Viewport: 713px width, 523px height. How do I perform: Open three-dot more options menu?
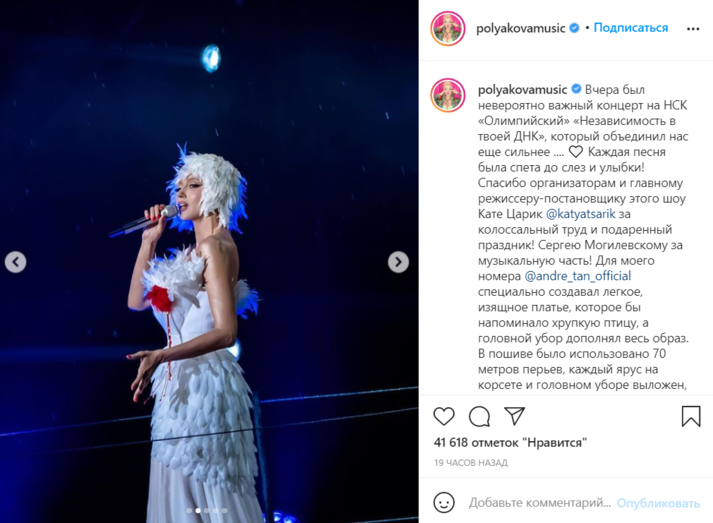pyautogui.click(x=693, y=29)
